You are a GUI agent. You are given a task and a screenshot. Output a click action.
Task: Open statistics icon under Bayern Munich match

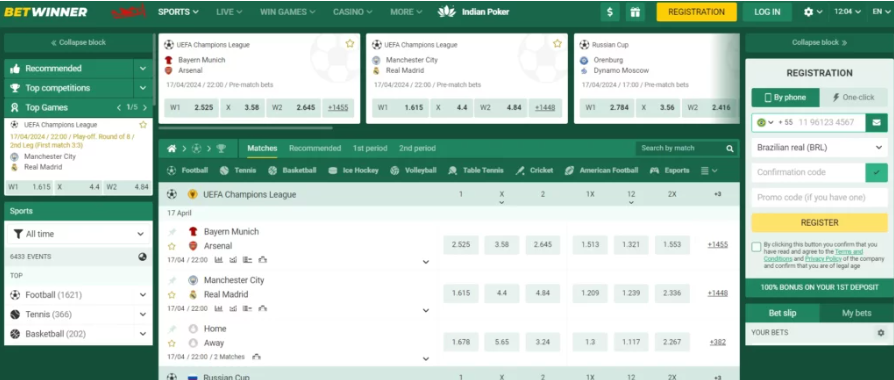(x=218, y=260)
